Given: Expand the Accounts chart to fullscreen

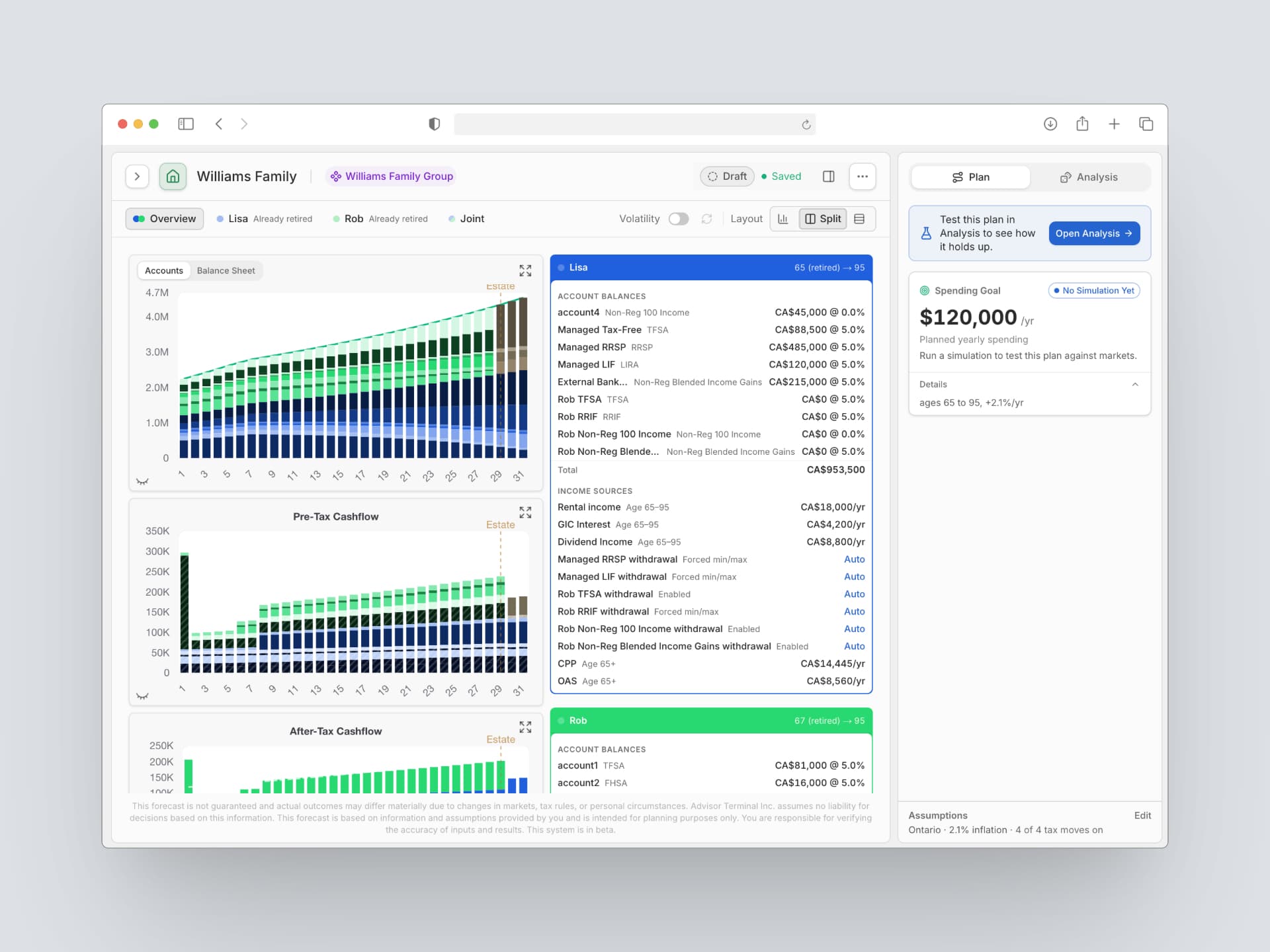Looking at the screenshot, I should 525,270.
